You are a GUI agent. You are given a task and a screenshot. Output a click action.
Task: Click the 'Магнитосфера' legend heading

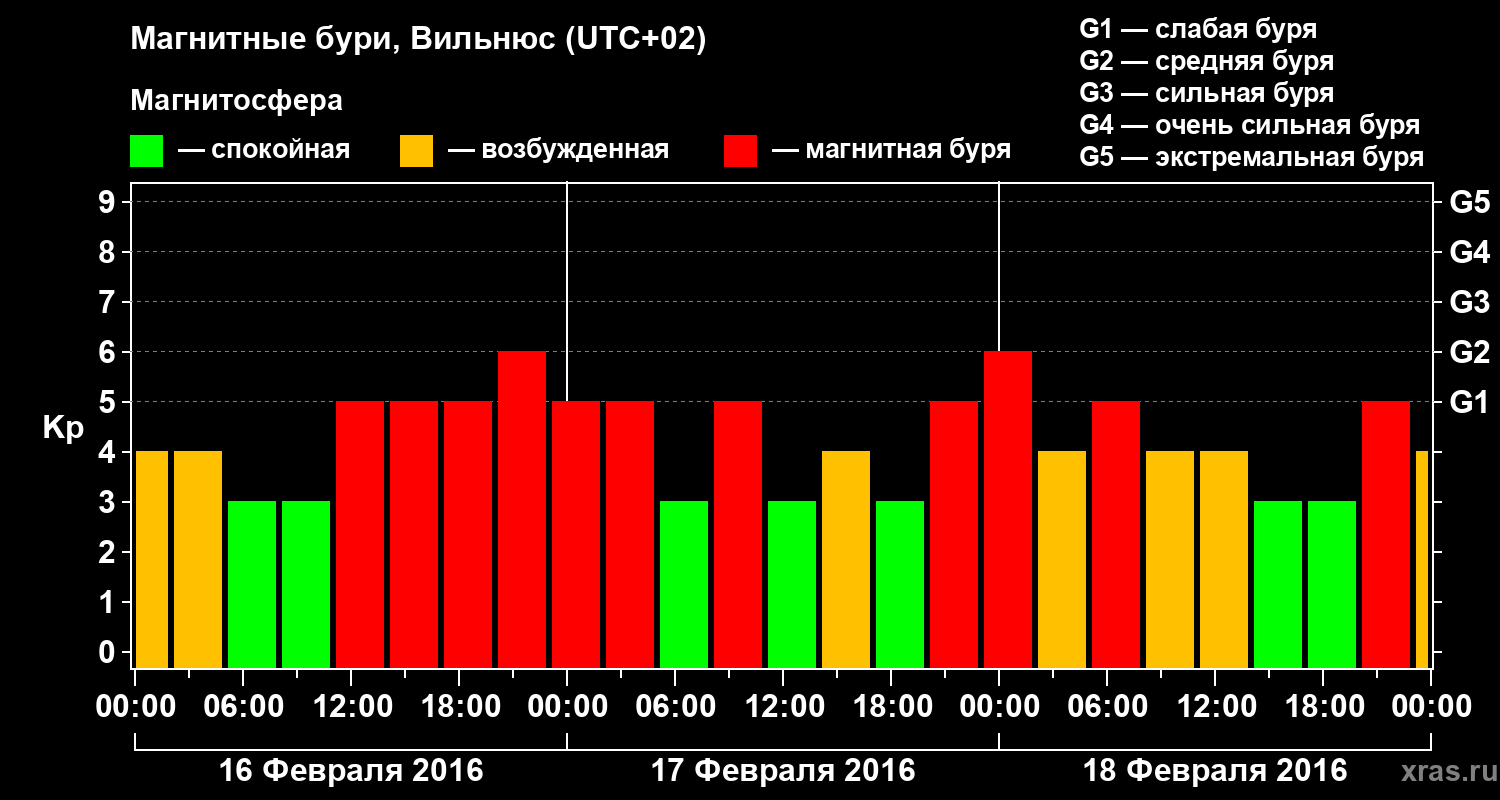(x=236, y=101)
